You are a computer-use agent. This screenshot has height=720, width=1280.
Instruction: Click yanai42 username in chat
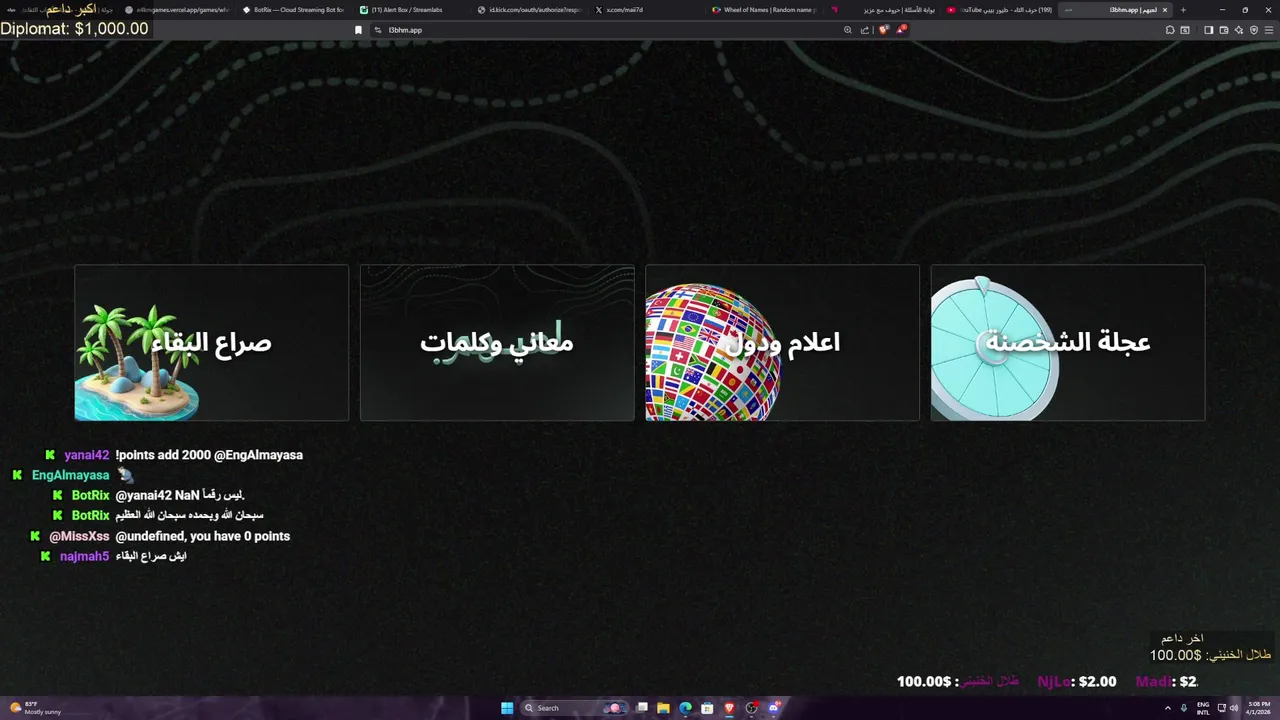click(x=86, y=455)
